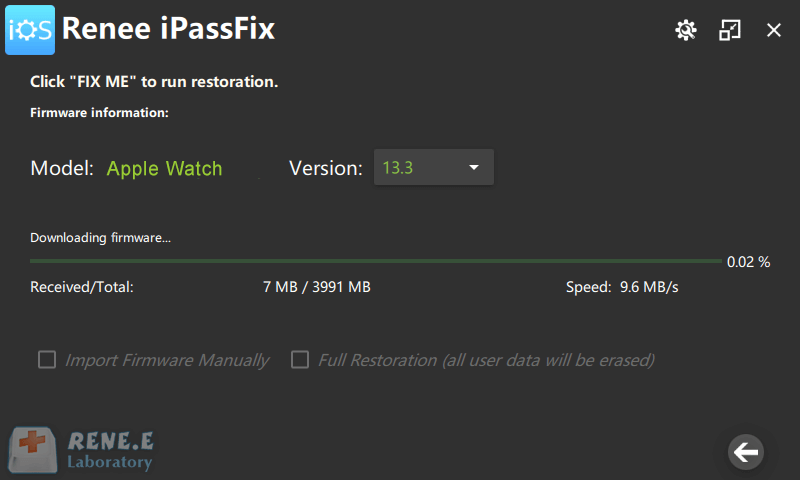The width and height of the screenshot is (800, 480).
Task: Click the back arrow button
Action: coord(745,452)
